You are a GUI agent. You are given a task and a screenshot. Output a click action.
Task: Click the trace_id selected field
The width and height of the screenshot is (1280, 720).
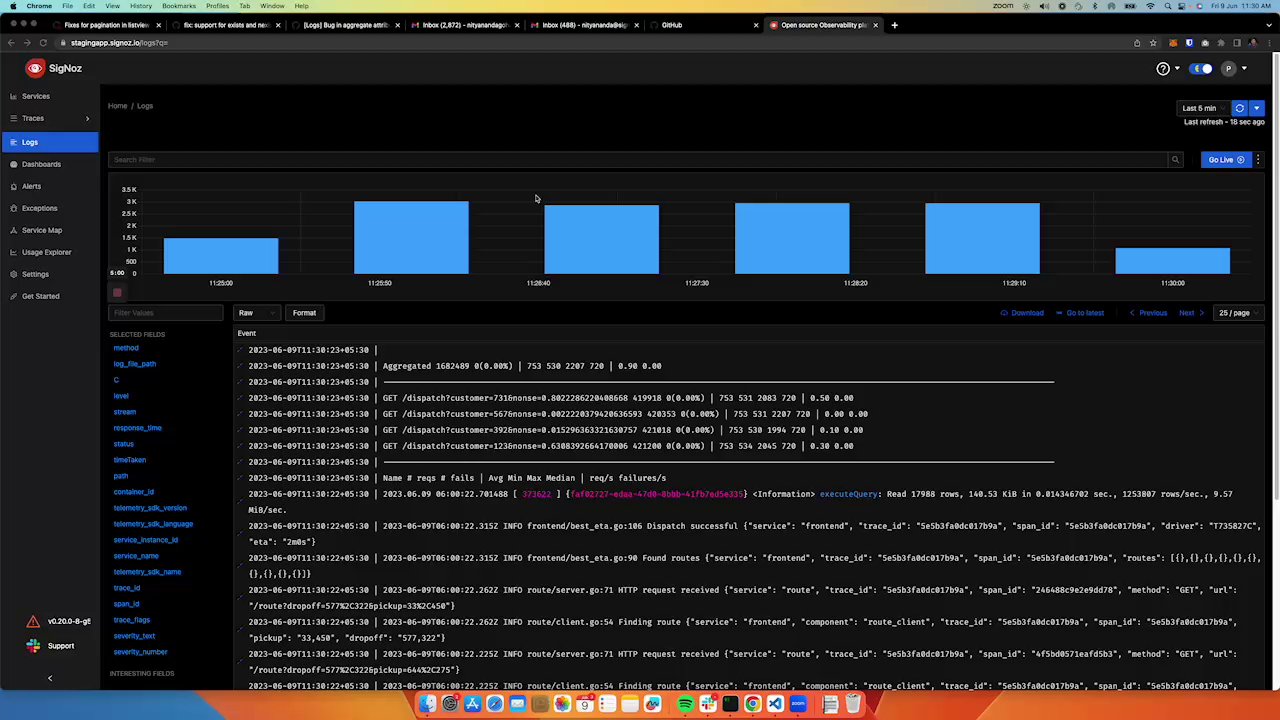click(x=126, y=588)
